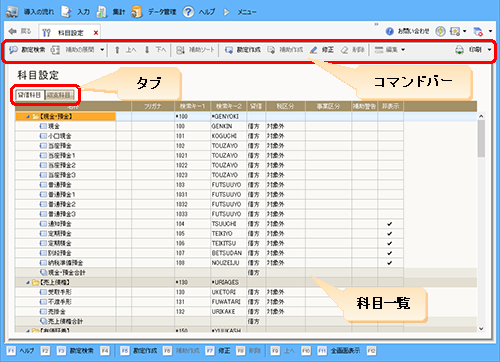Click the scrollbar down arrow in list

point(481,329)
